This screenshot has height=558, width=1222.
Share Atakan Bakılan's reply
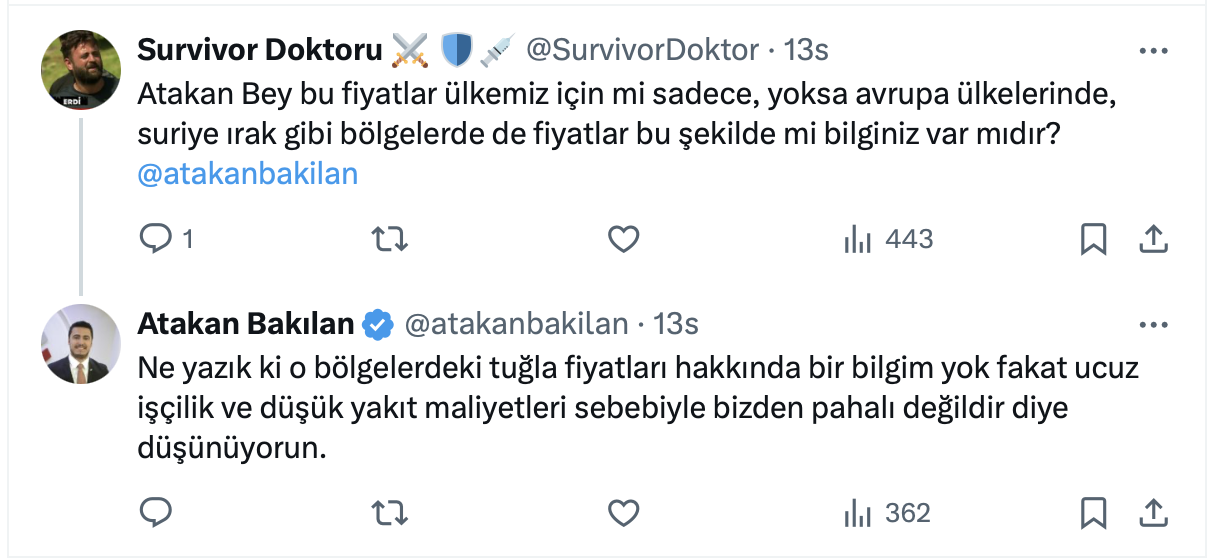(x=1151, y=513)
